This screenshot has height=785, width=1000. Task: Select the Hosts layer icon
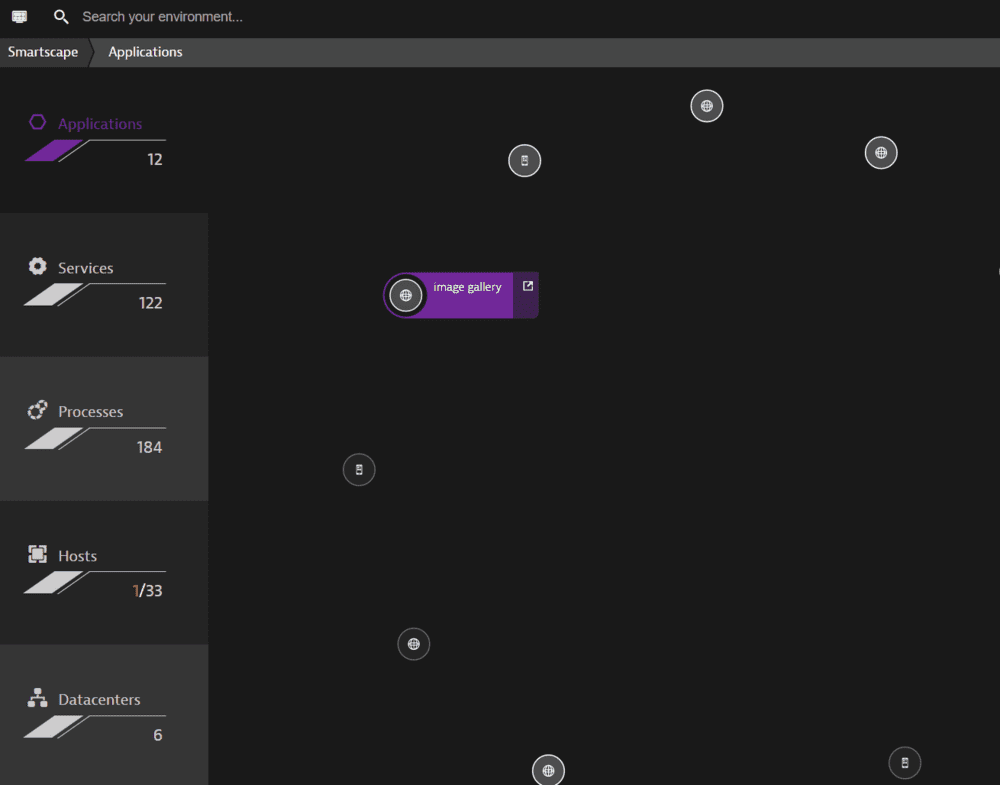[x=37, y=554]
